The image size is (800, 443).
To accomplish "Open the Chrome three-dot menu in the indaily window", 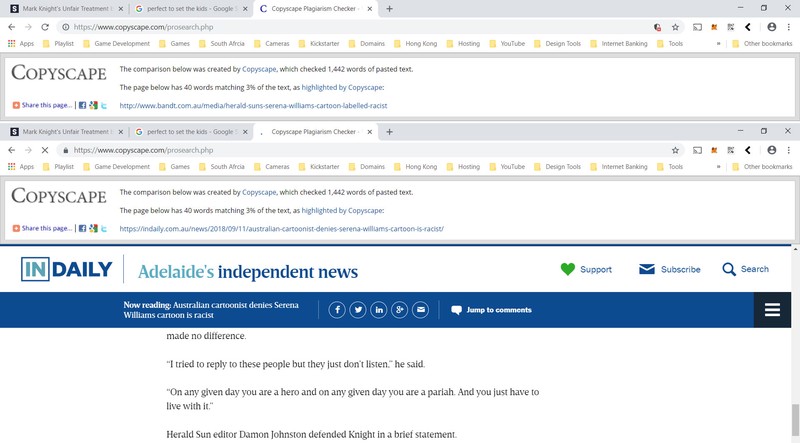I will (788, 150).
